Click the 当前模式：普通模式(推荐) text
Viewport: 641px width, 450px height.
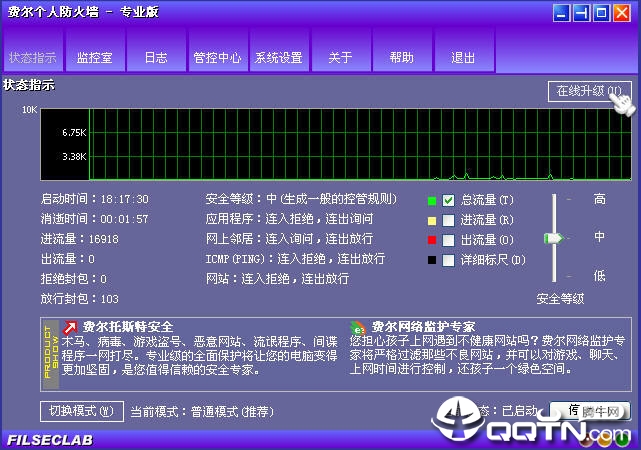point(202,411)
